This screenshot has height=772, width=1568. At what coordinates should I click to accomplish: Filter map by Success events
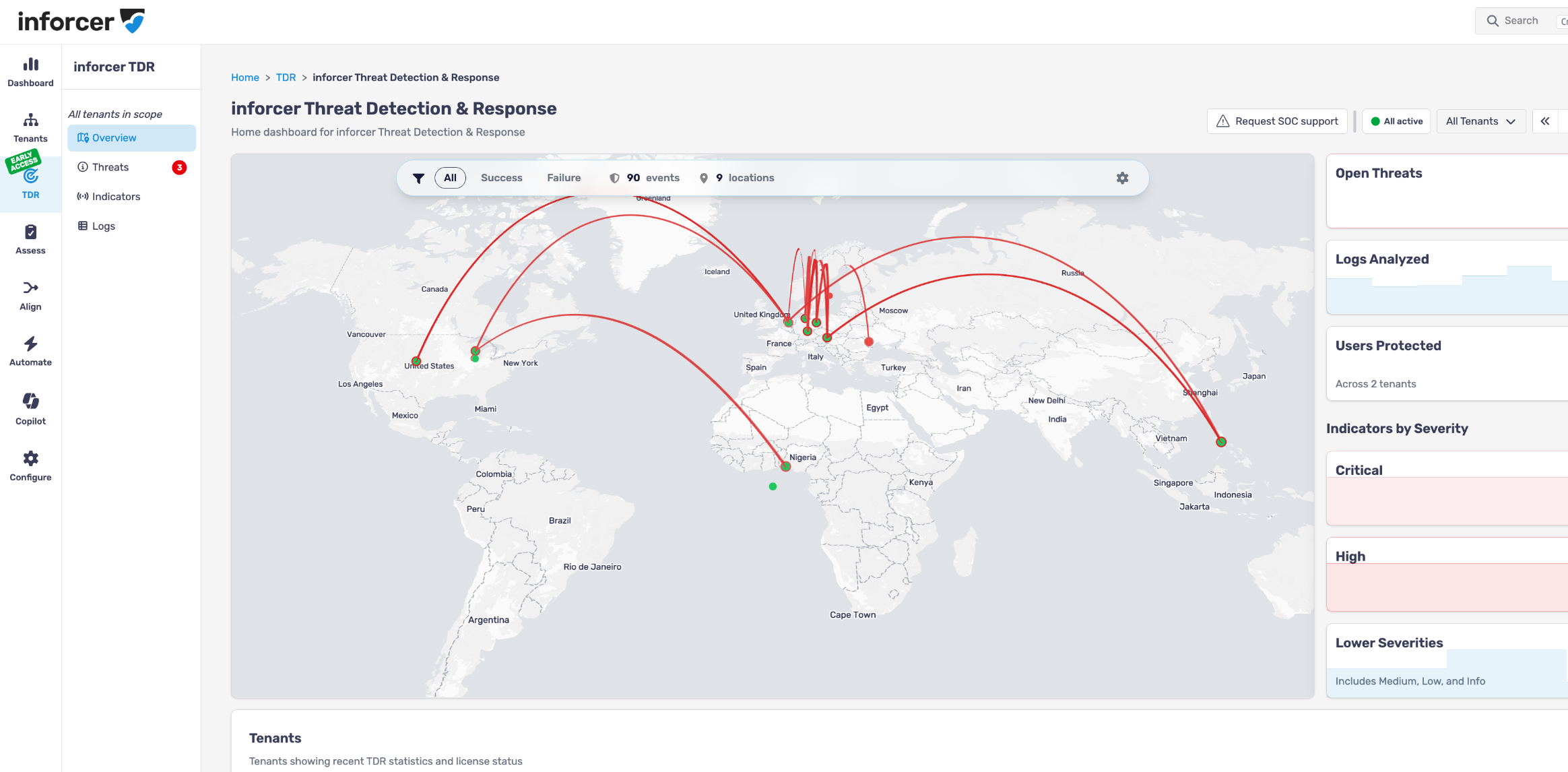click(502, 178)
